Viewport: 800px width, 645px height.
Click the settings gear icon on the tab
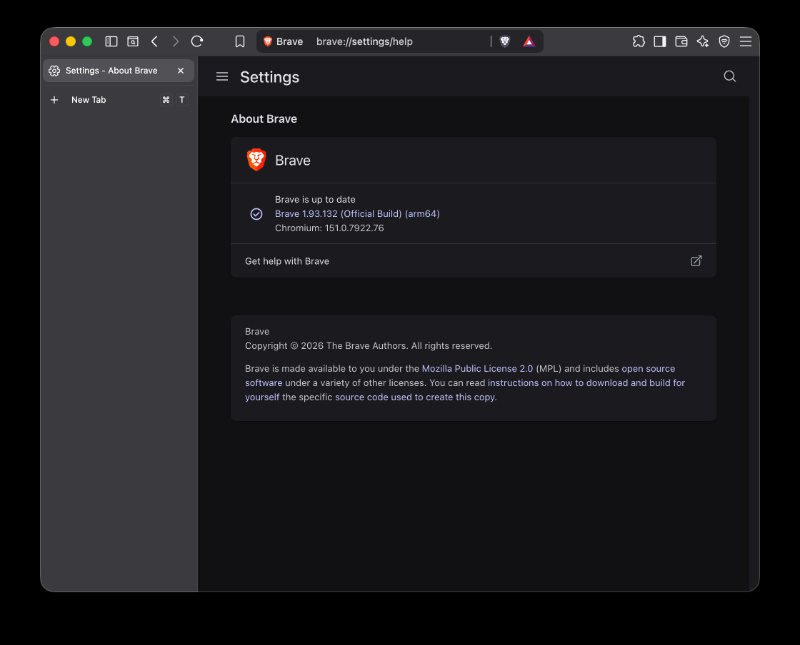54,70
